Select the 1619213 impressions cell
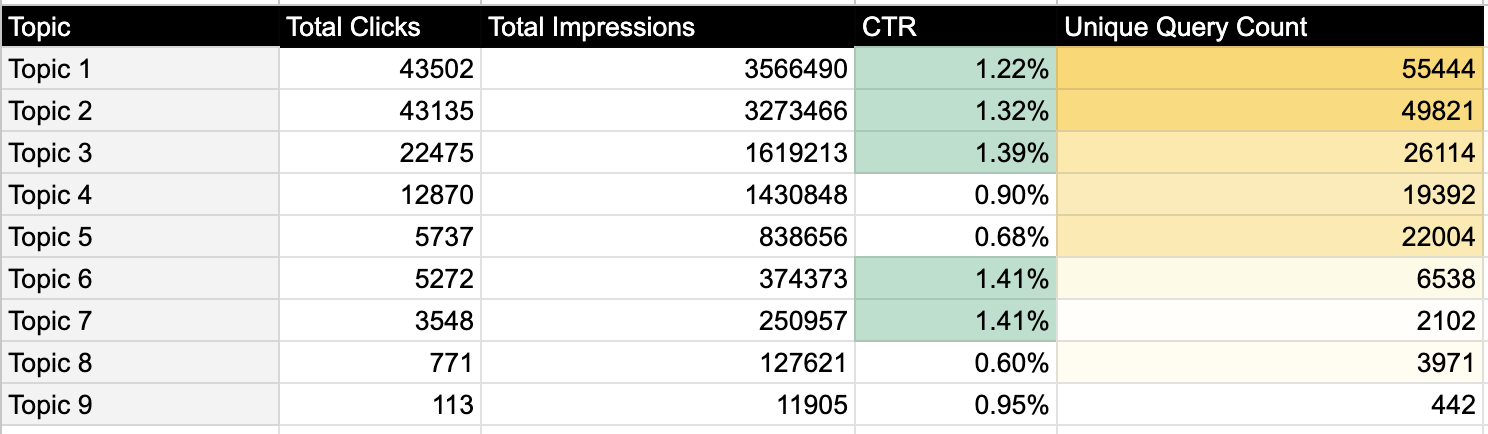The image size is (1488, 434). tap(668, 153)
